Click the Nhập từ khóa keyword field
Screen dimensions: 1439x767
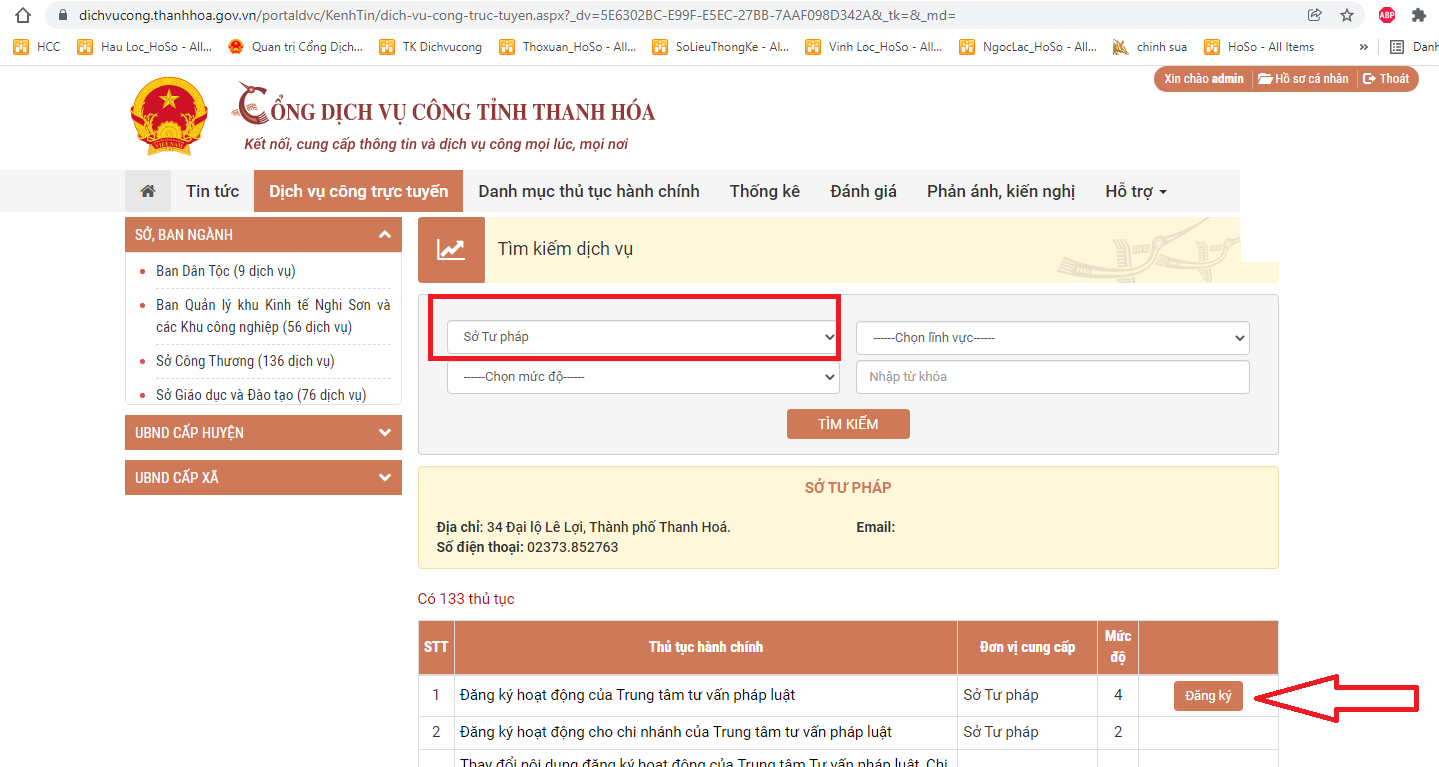[x=1052, y=377]
